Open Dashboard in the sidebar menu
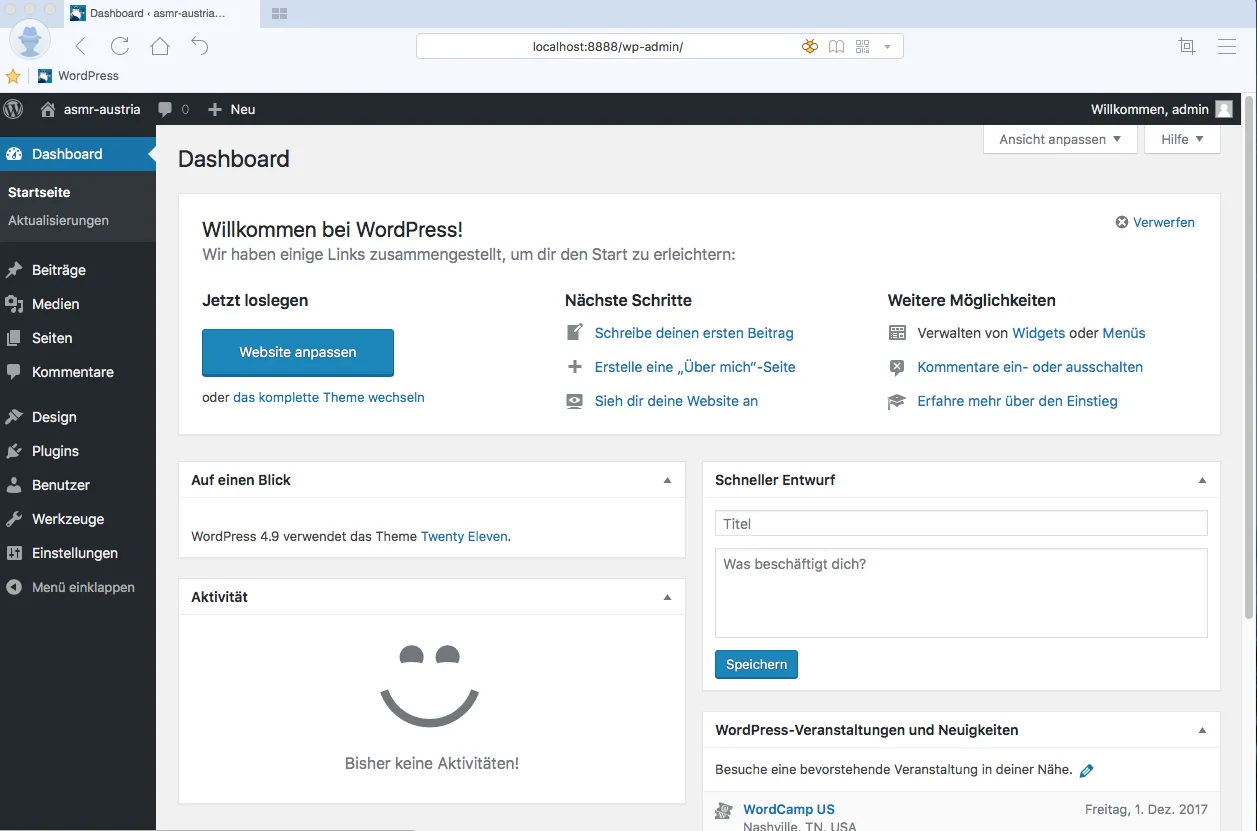The image size is (1257, 831). pos(77,154)
